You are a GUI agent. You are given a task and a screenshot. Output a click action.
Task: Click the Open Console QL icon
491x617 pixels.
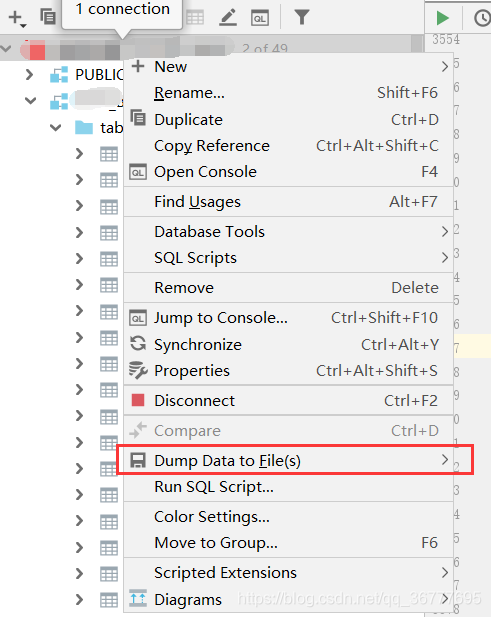pyautogui.click(x=138, y=172)
